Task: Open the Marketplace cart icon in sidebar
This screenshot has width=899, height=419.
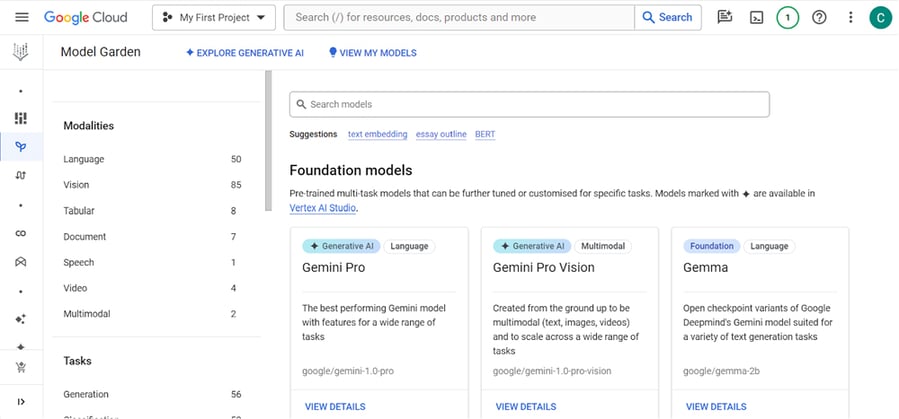Action: pyautogui.click(x=21, y=367)
